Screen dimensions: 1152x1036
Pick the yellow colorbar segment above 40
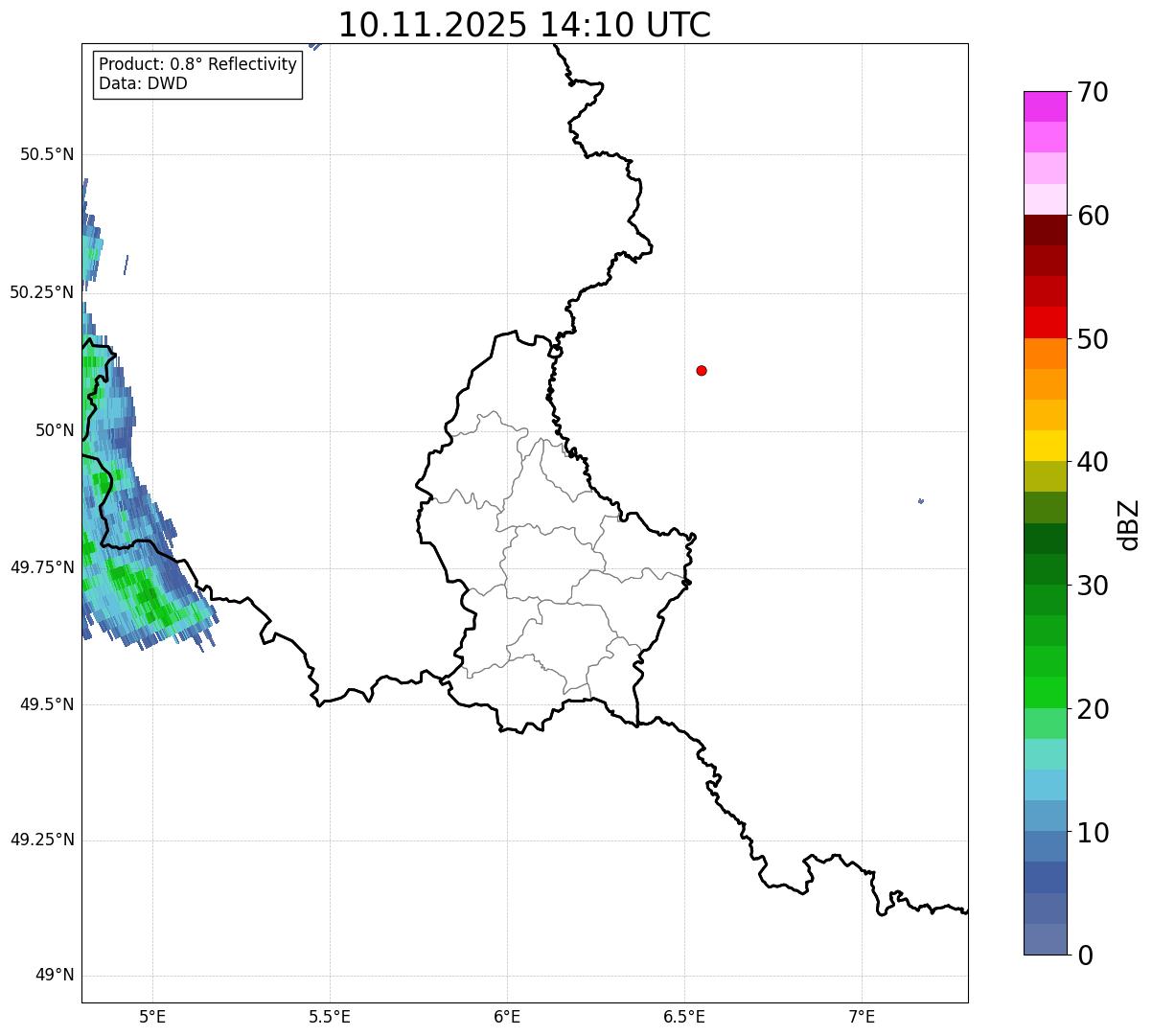click(1045, 446)
